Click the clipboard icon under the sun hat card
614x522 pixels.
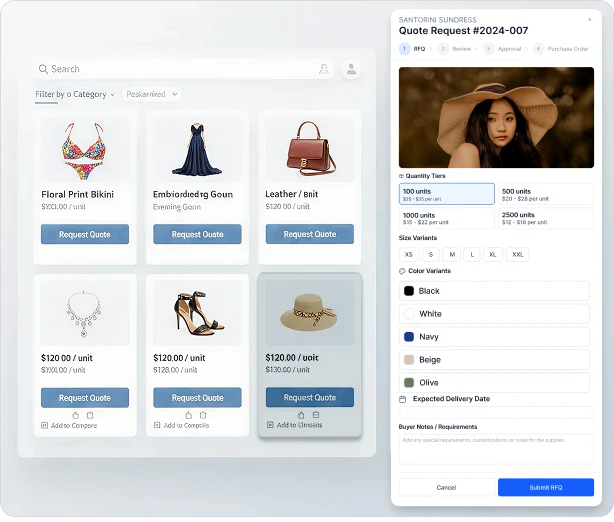316,414
